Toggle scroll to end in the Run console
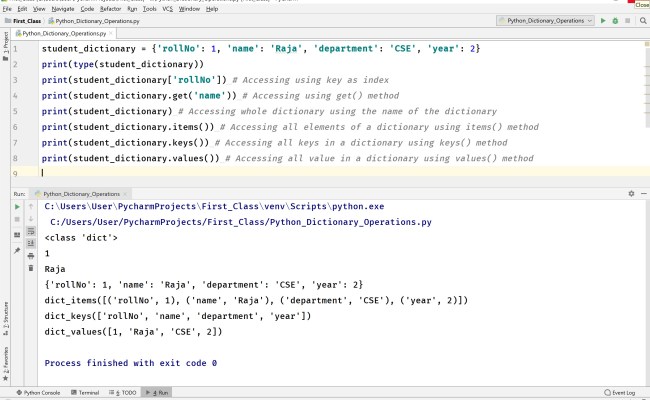Screen dimensions: 650x400 click(x=31, y=243)
